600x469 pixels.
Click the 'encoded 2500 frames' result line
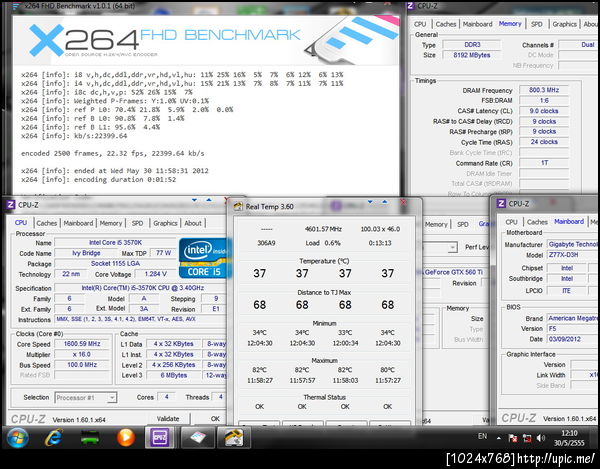(x=112, y=153)
